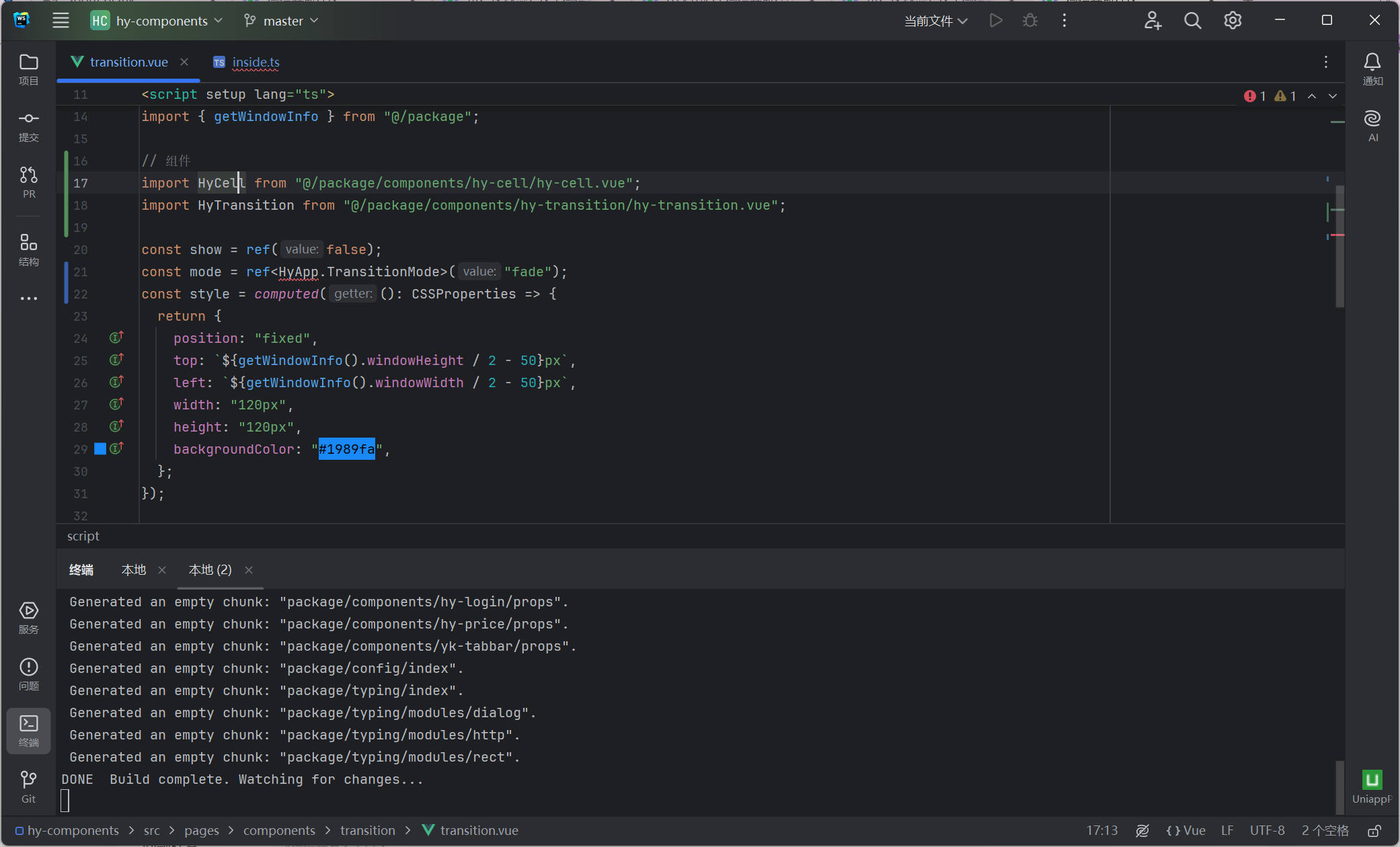Click the UTF-8 encoding status button
This screenshot has height=847, width=1400.
click(1267, 831)
